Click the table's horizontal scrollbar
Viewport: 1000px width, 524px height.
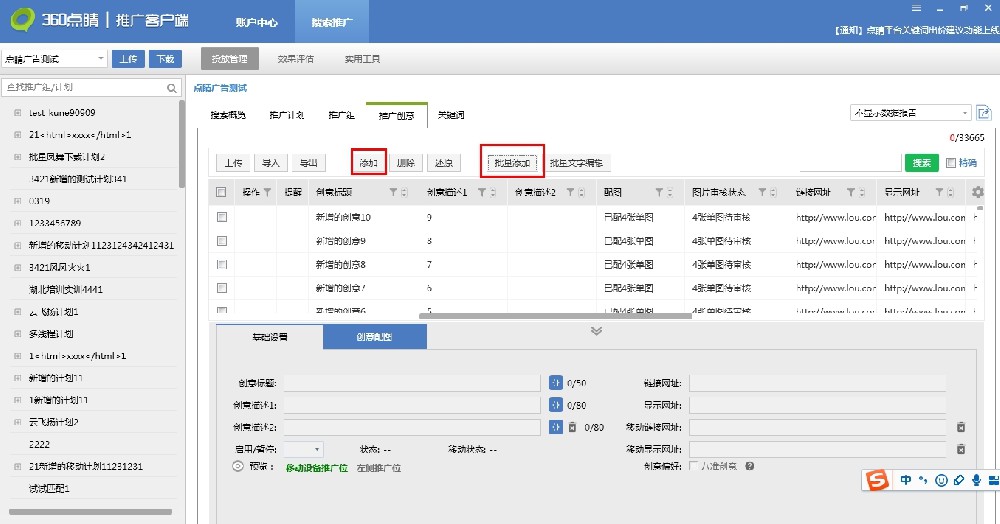click(x=555, y=316)
